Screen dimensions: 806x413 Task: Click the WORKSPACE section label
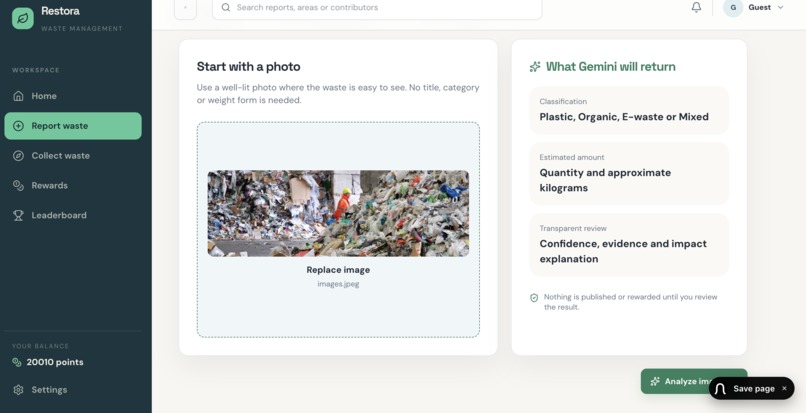(x=36, y=70)
